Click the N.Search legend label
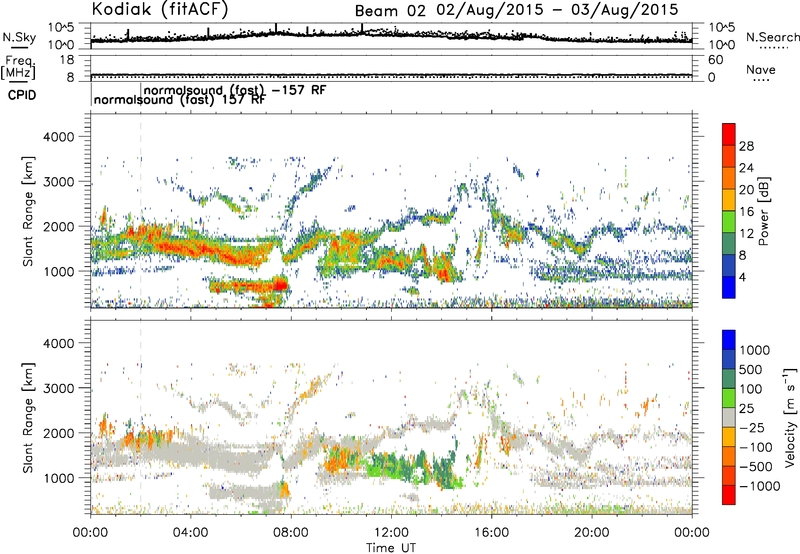 tap(773, 37)
